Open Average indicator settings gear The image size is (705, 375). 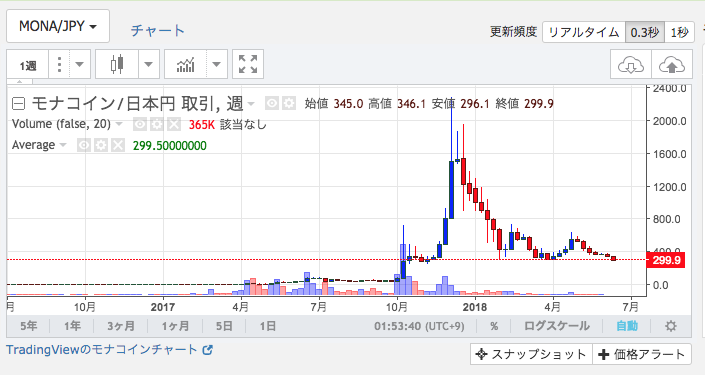coord(101,145)
